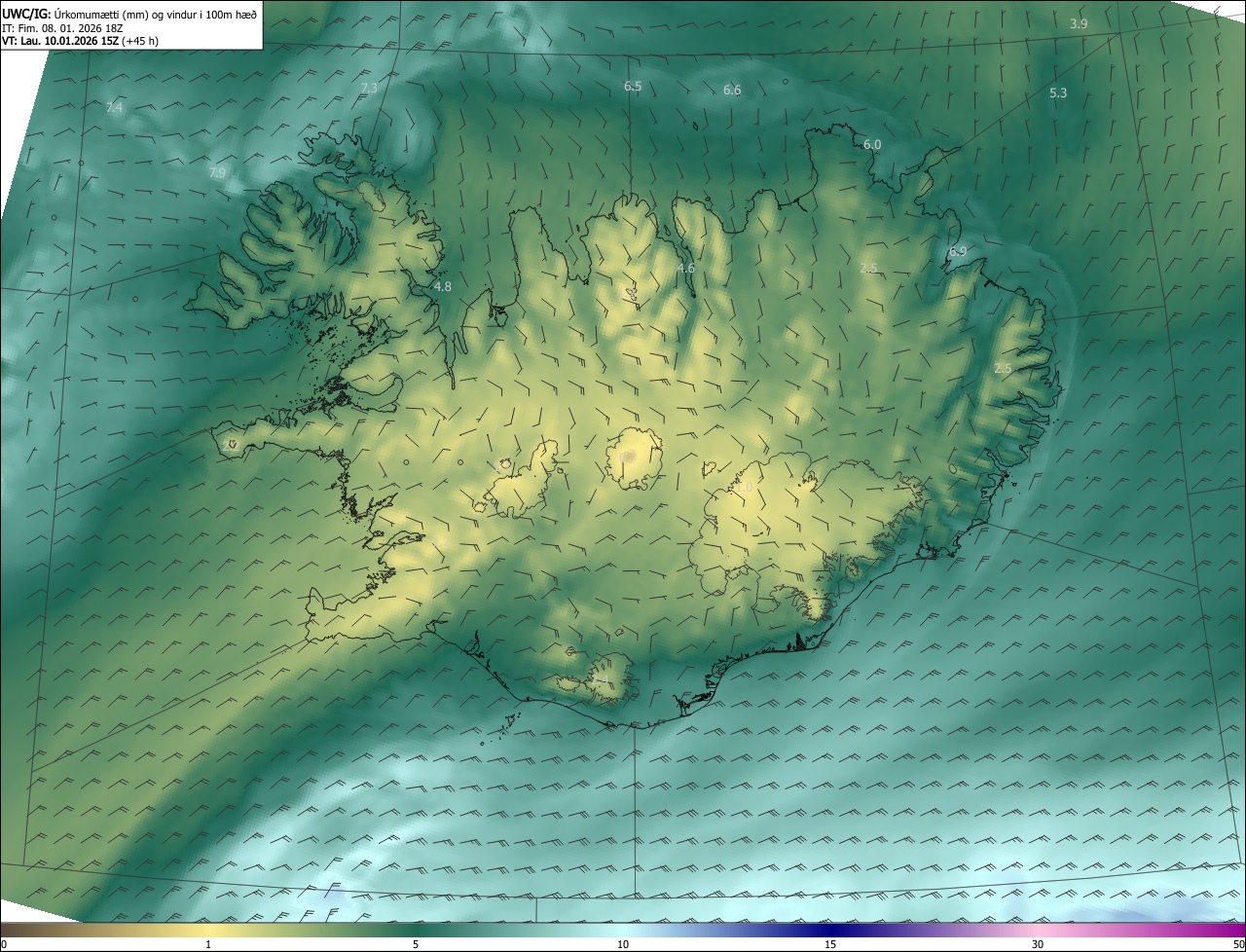
Task: Pick the map value '7.4'
Action: 114,107
